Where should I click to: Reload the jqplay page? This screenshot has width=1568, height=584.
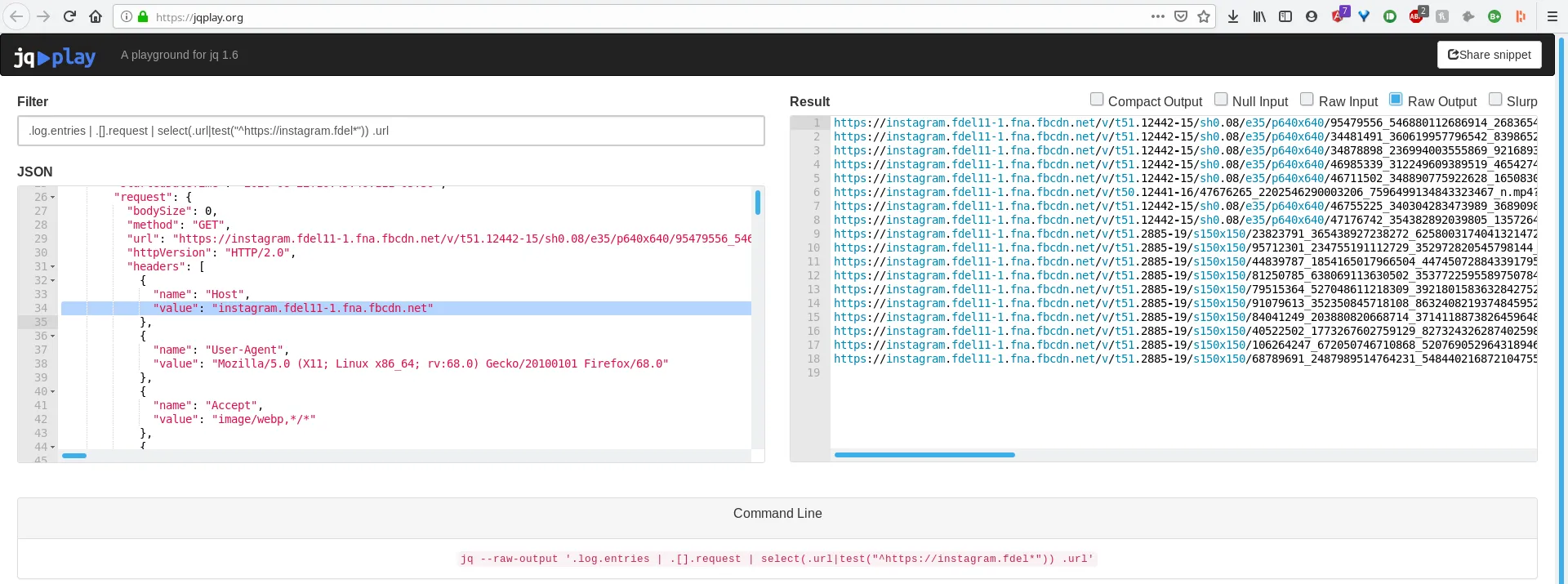coord(69,16)
